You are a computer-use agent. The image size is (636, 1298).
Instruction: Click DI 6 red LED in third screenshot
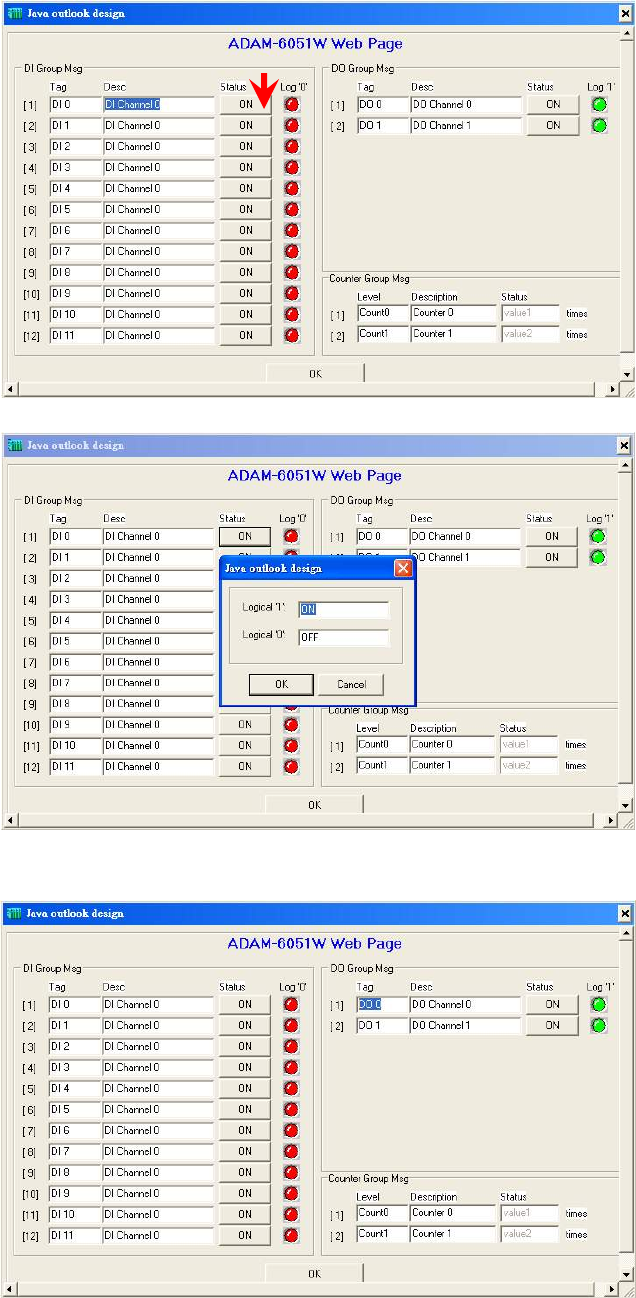(x=291, y=1130)
